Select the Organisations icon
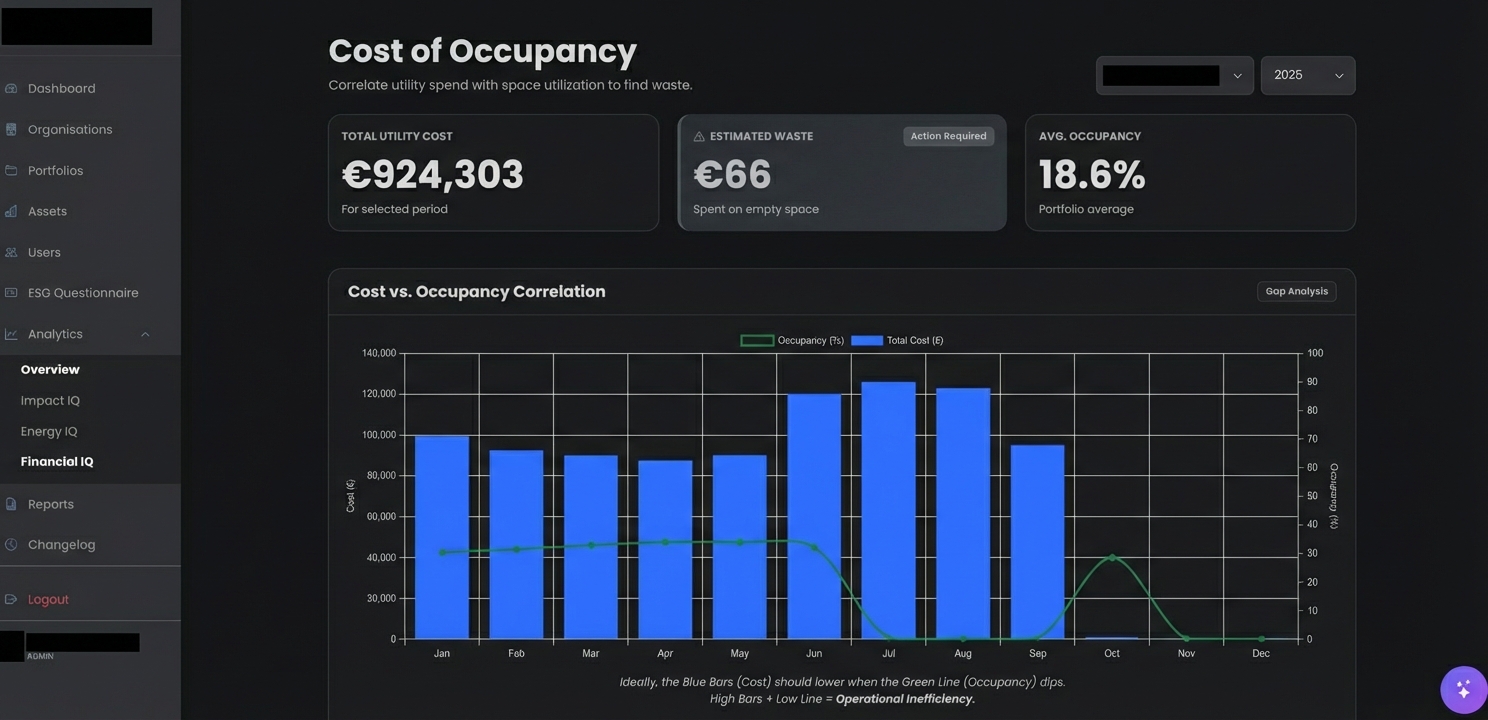This screenshot has width=1488, height=720. 10,129
